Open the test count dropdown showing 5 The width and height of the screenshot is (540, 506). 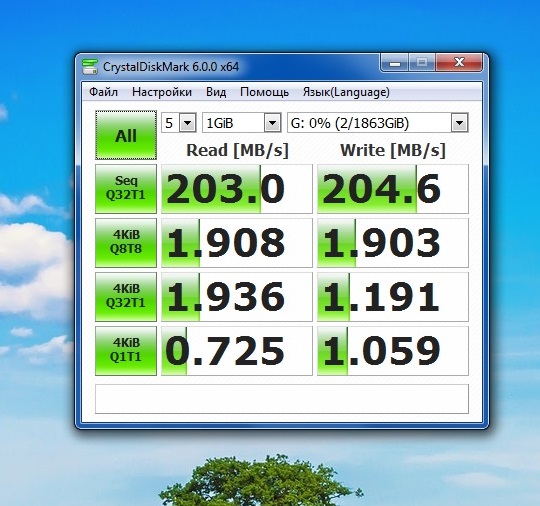tap(179, 123)
